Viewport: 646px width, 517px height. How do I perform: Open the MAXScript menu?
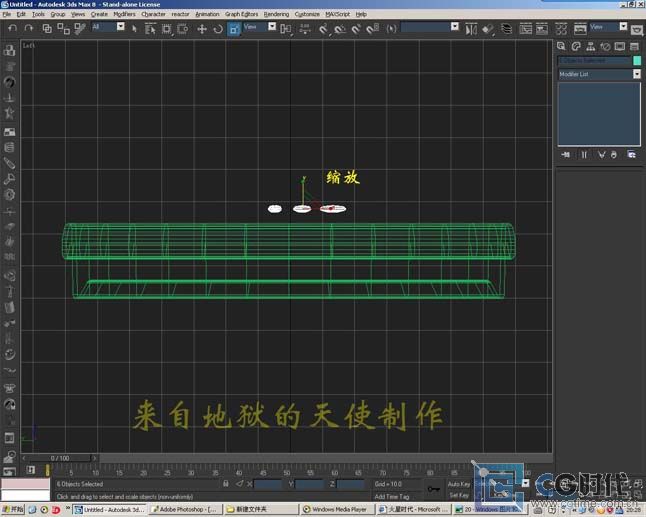[x=337, y=14]
